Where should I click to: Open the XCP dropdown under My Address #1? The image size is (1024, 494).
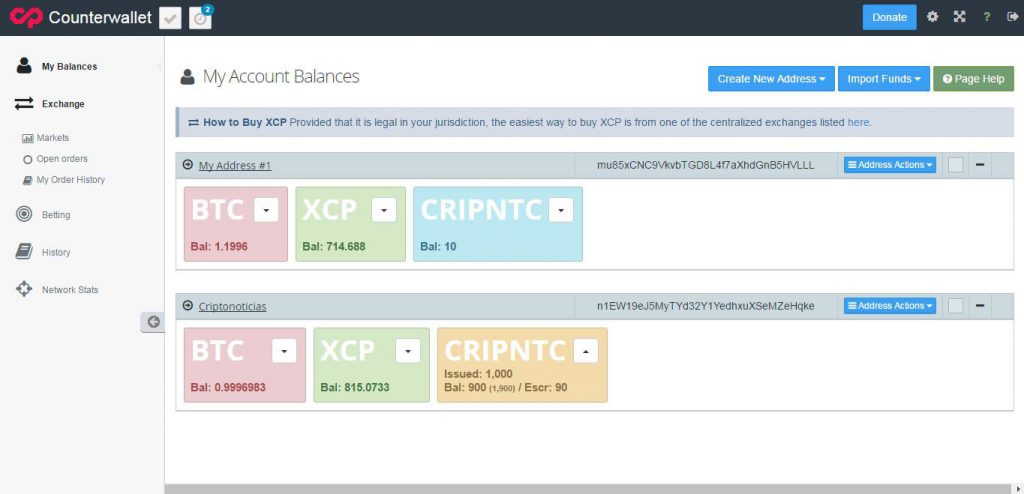(384, 210)
